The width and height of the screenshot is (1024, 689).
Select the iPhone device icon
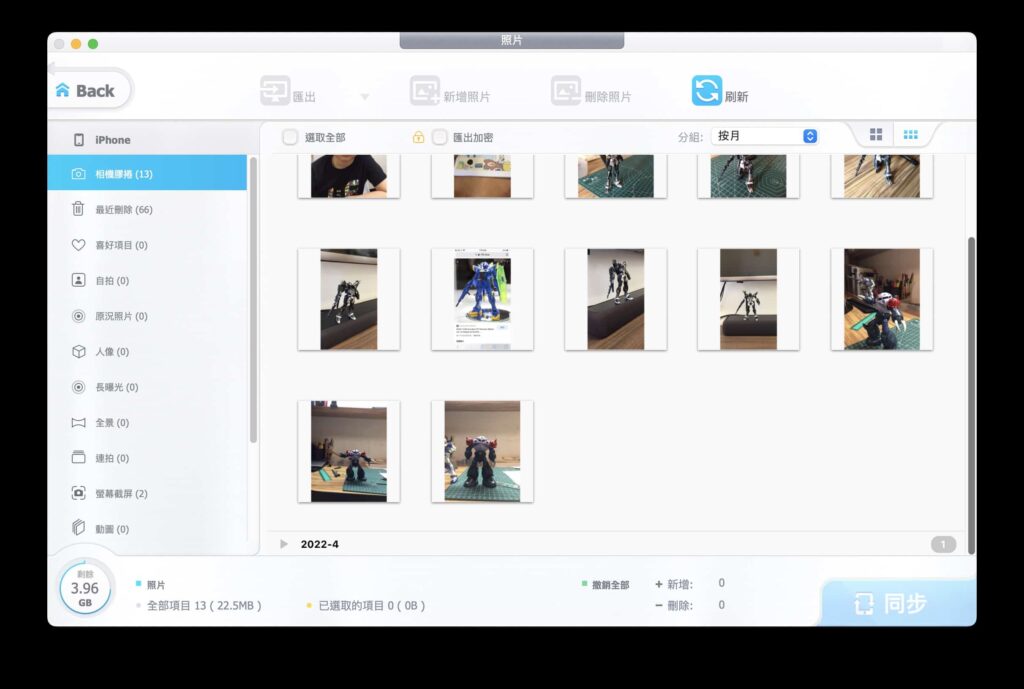(79, 140)
